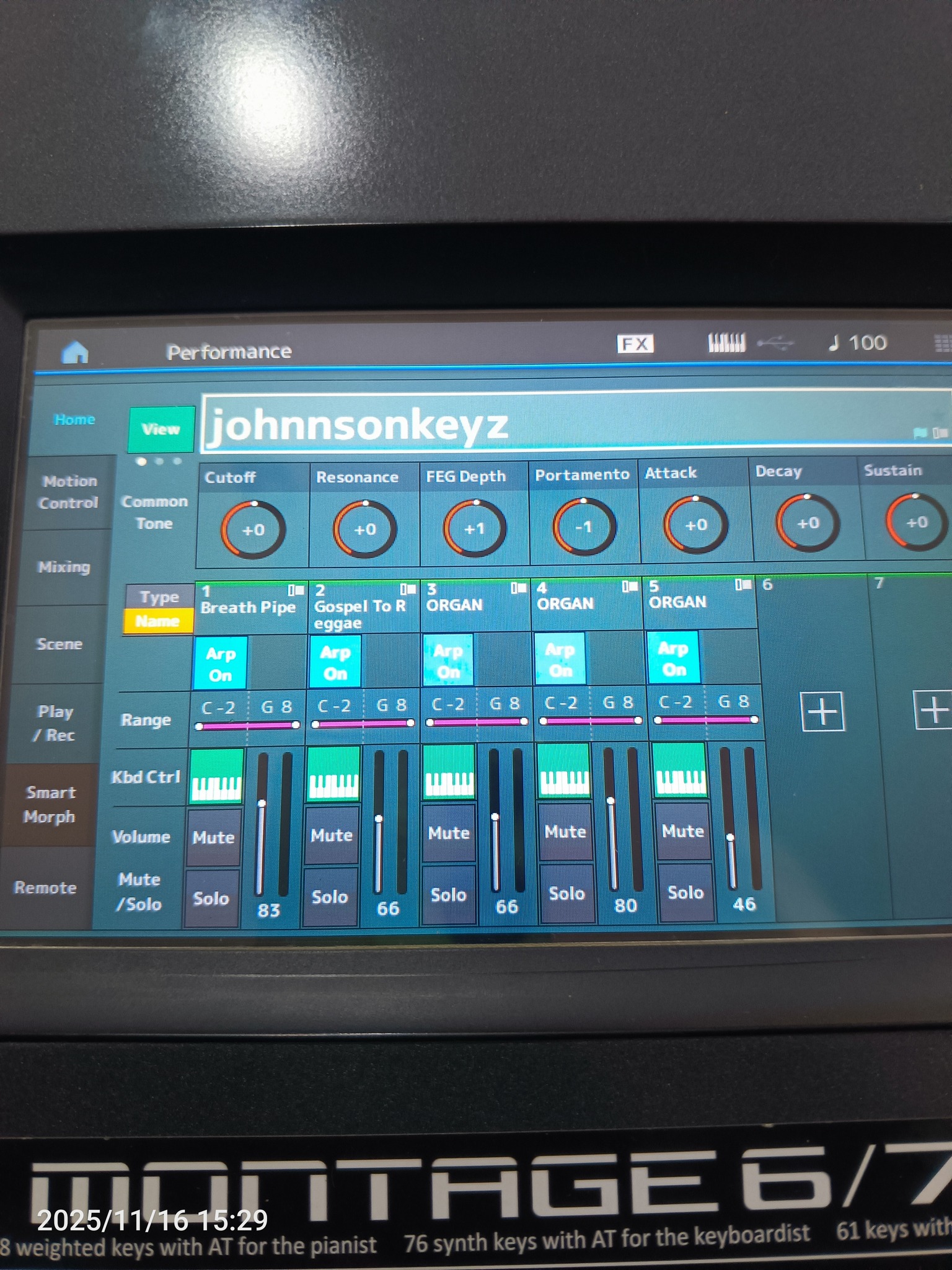
Task: Mute Part 1 Breath Pipe
Action: coord(213,838)
